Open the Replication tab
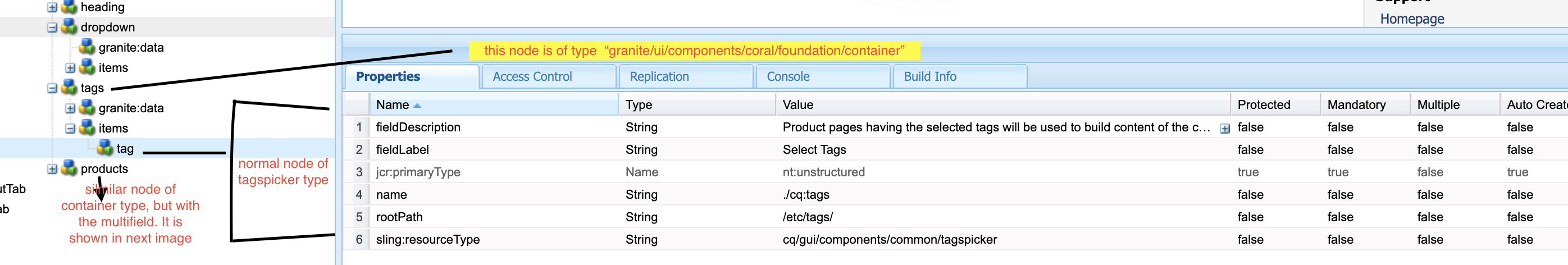The image size is (1568, 265). point(659,77)
